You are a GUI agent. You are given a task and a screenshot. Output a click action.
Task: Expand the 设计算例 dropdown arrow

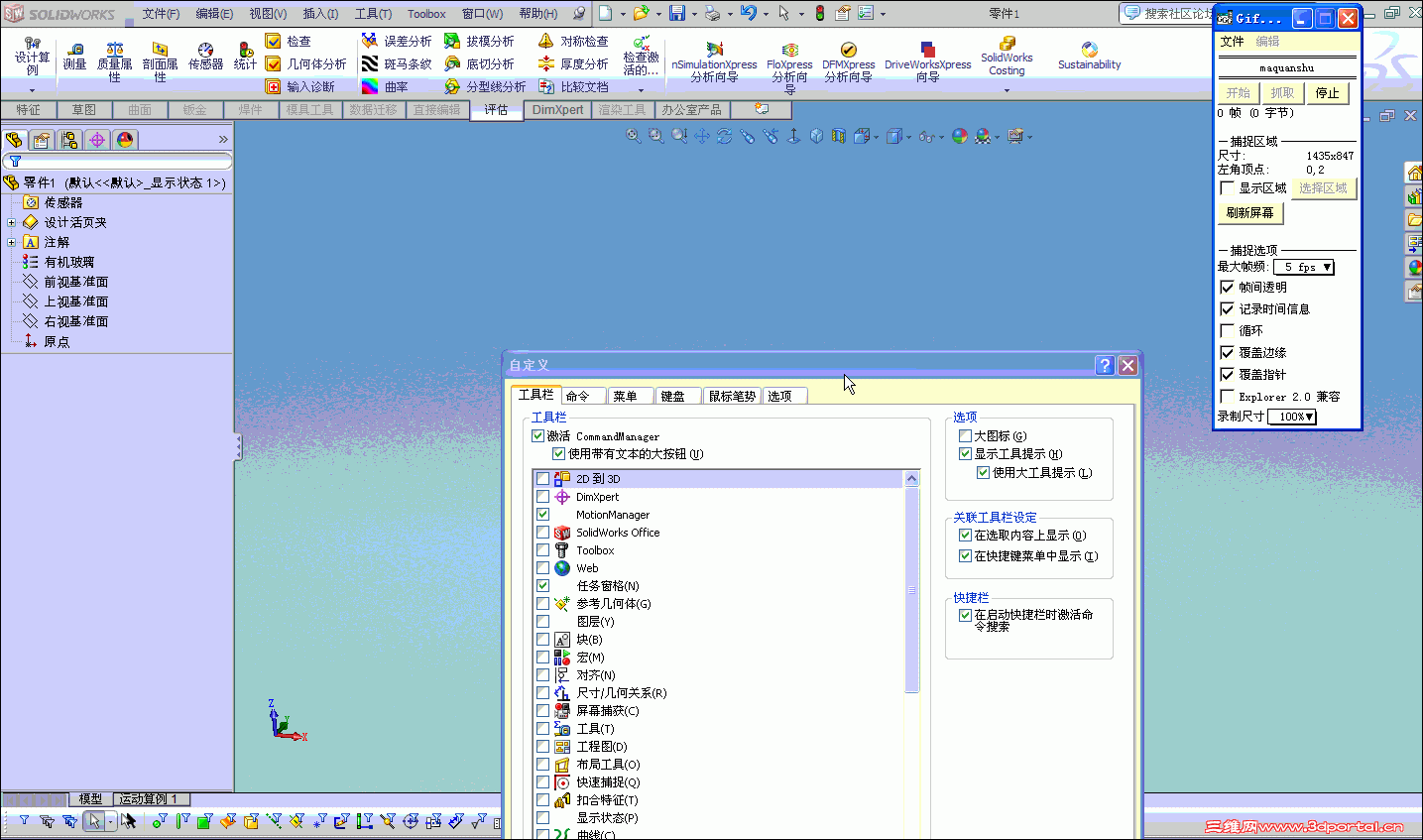[x=32, y=91]
